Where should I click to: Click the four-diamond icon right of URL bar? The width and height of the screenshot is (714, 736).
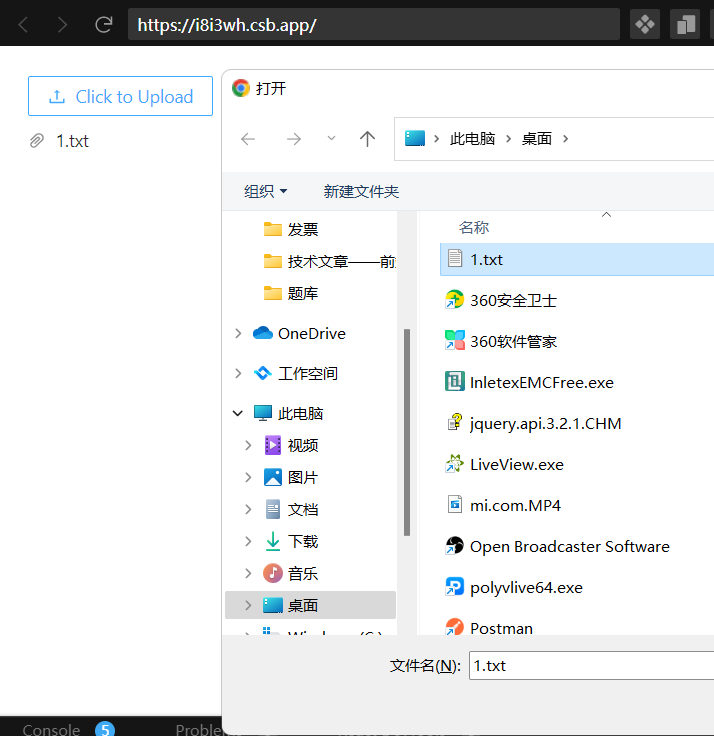(x=645, y=24)
